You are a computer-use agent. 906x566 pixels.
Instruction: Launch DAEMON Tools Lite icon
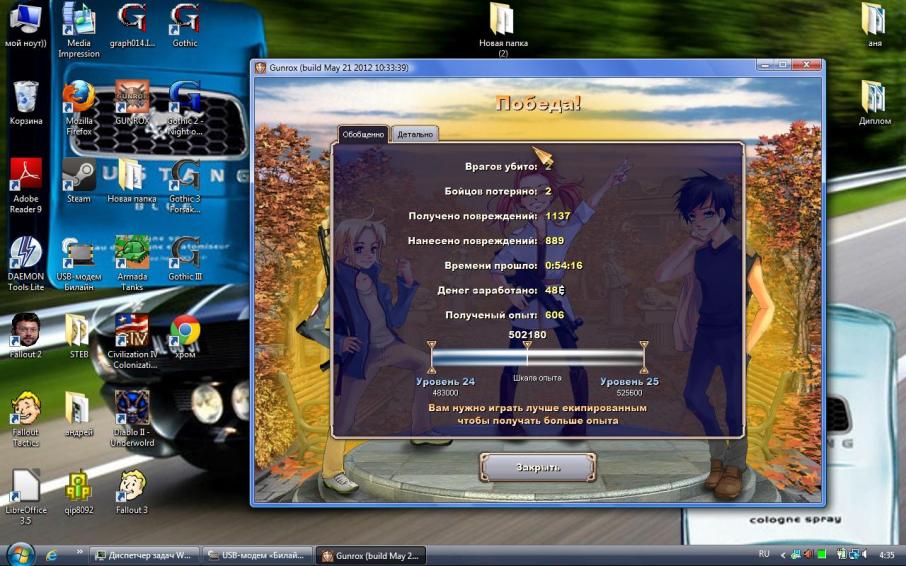click(x=25, y=254)
